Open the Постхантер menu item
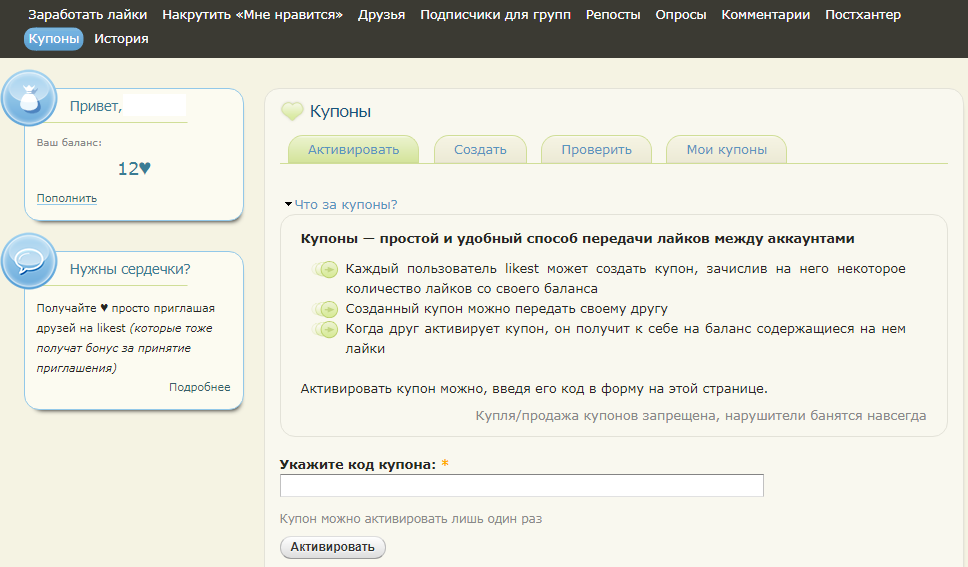Viewport: 968px width, 567px height. point(862,15)
